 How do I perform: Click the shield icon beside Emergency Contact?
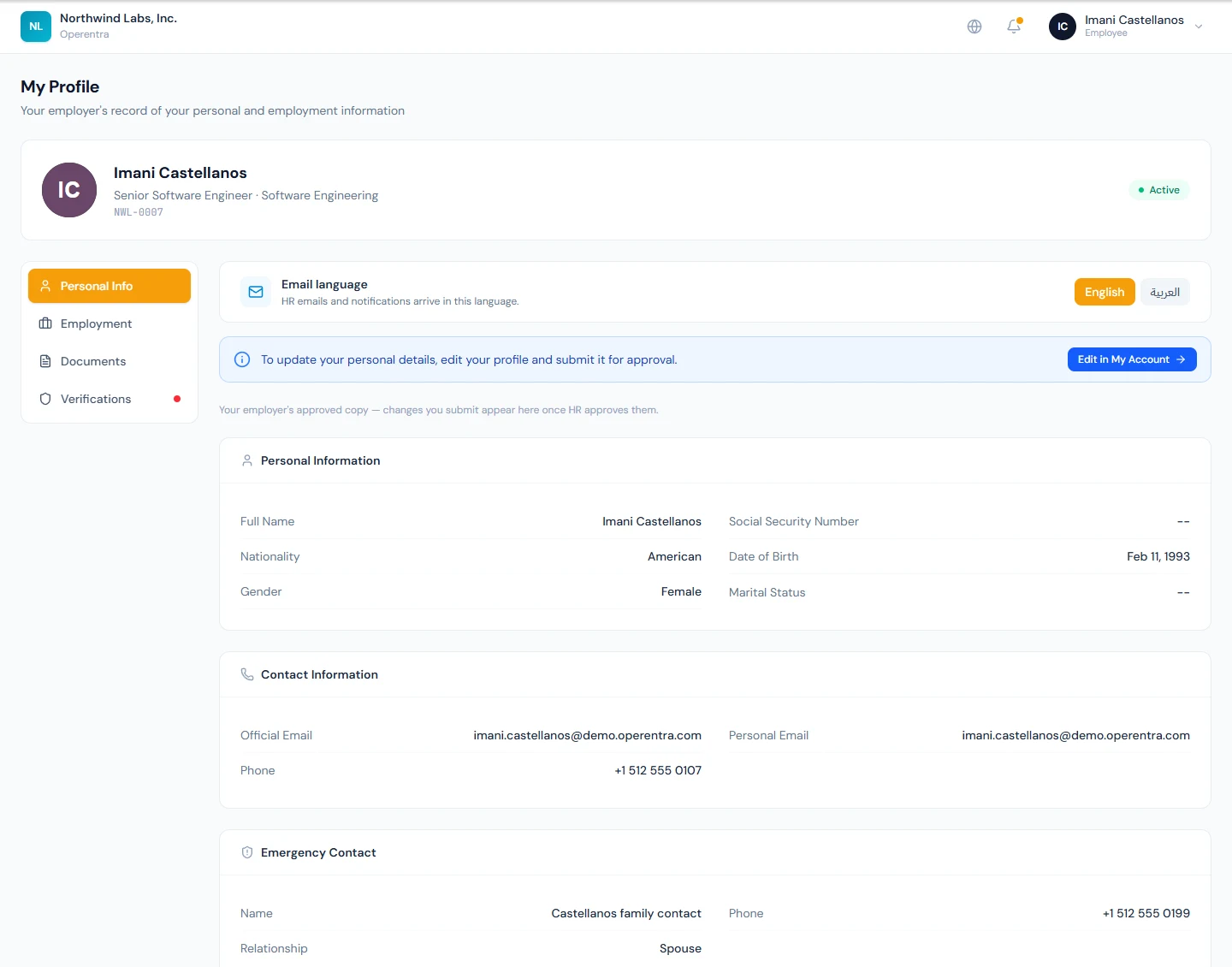point(247,852)
